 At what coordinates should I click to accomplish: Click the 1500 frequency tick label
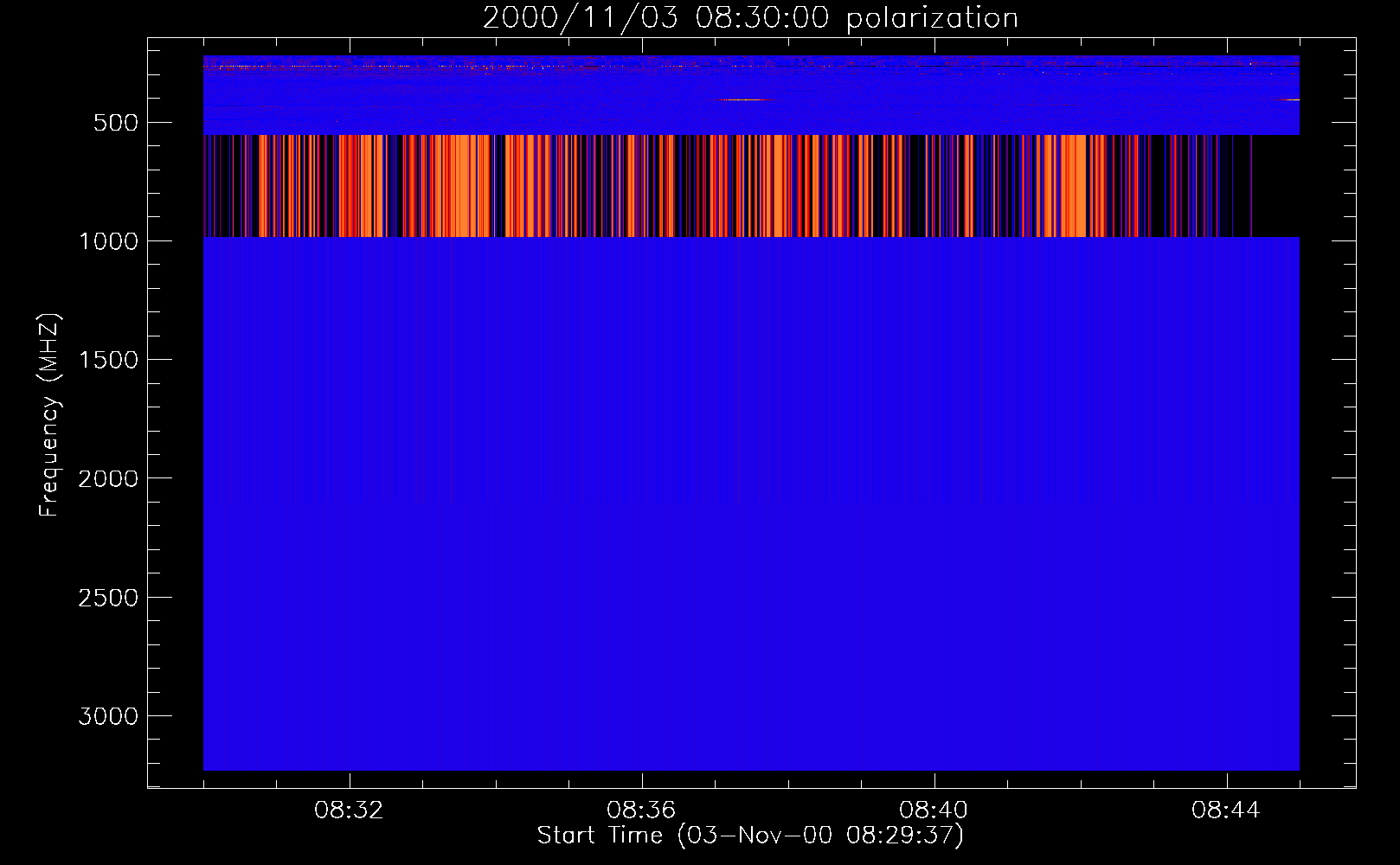[x=108, y=360]
